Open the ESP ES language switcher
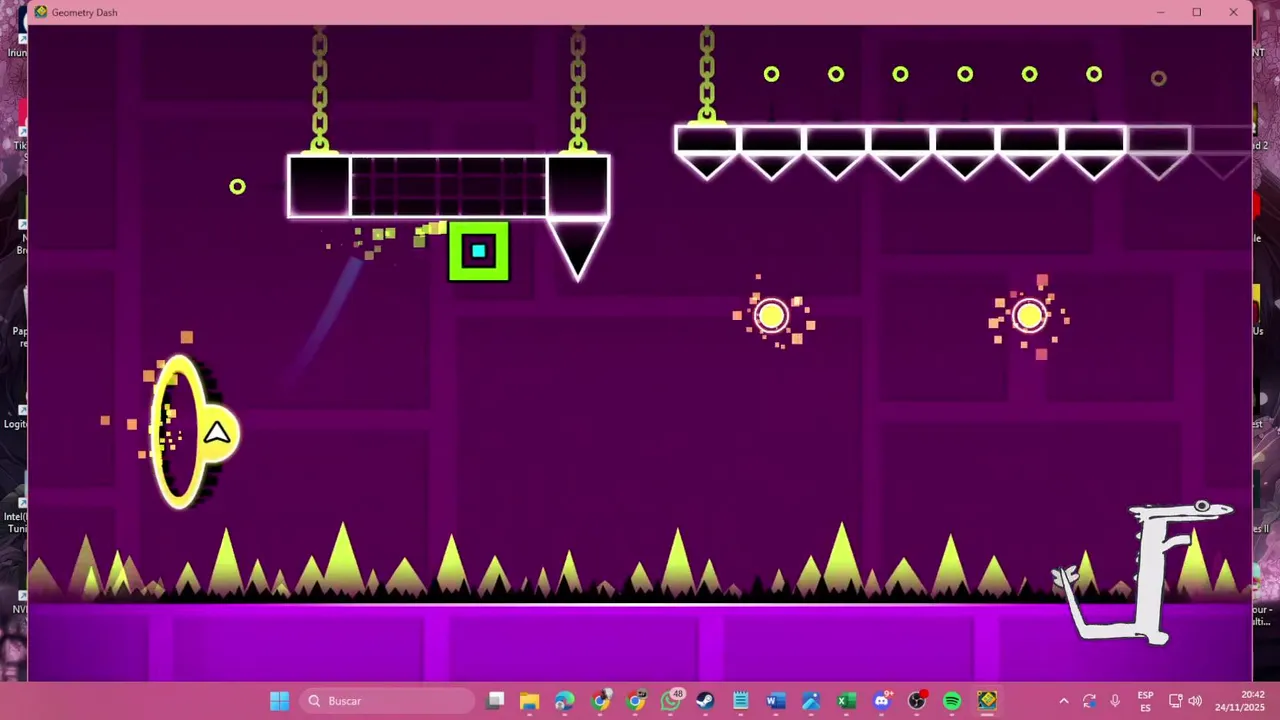 [1145, 701]
